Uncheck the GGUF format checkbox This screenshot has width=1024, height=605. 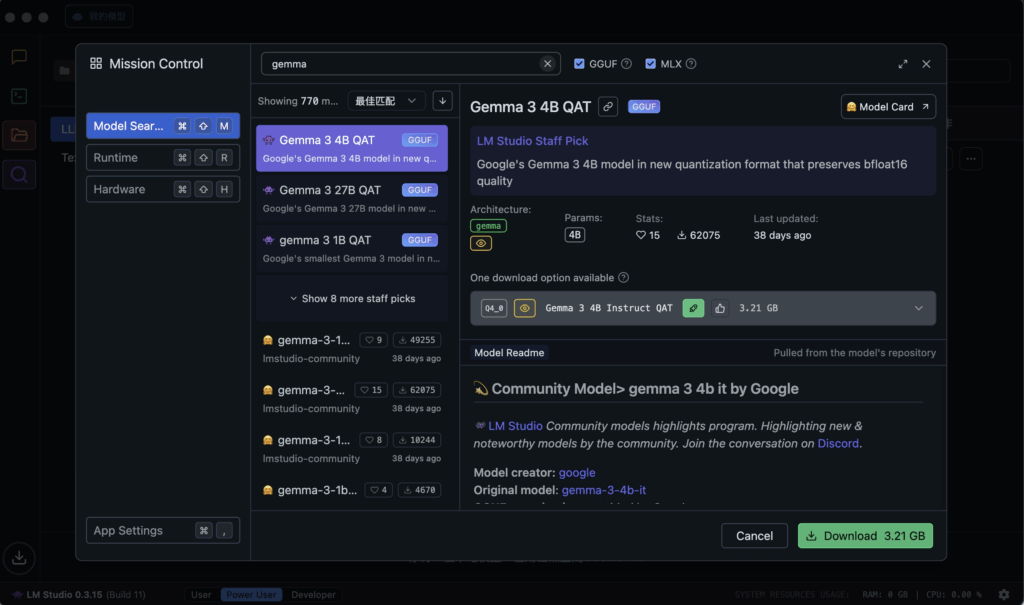[579, 64]
